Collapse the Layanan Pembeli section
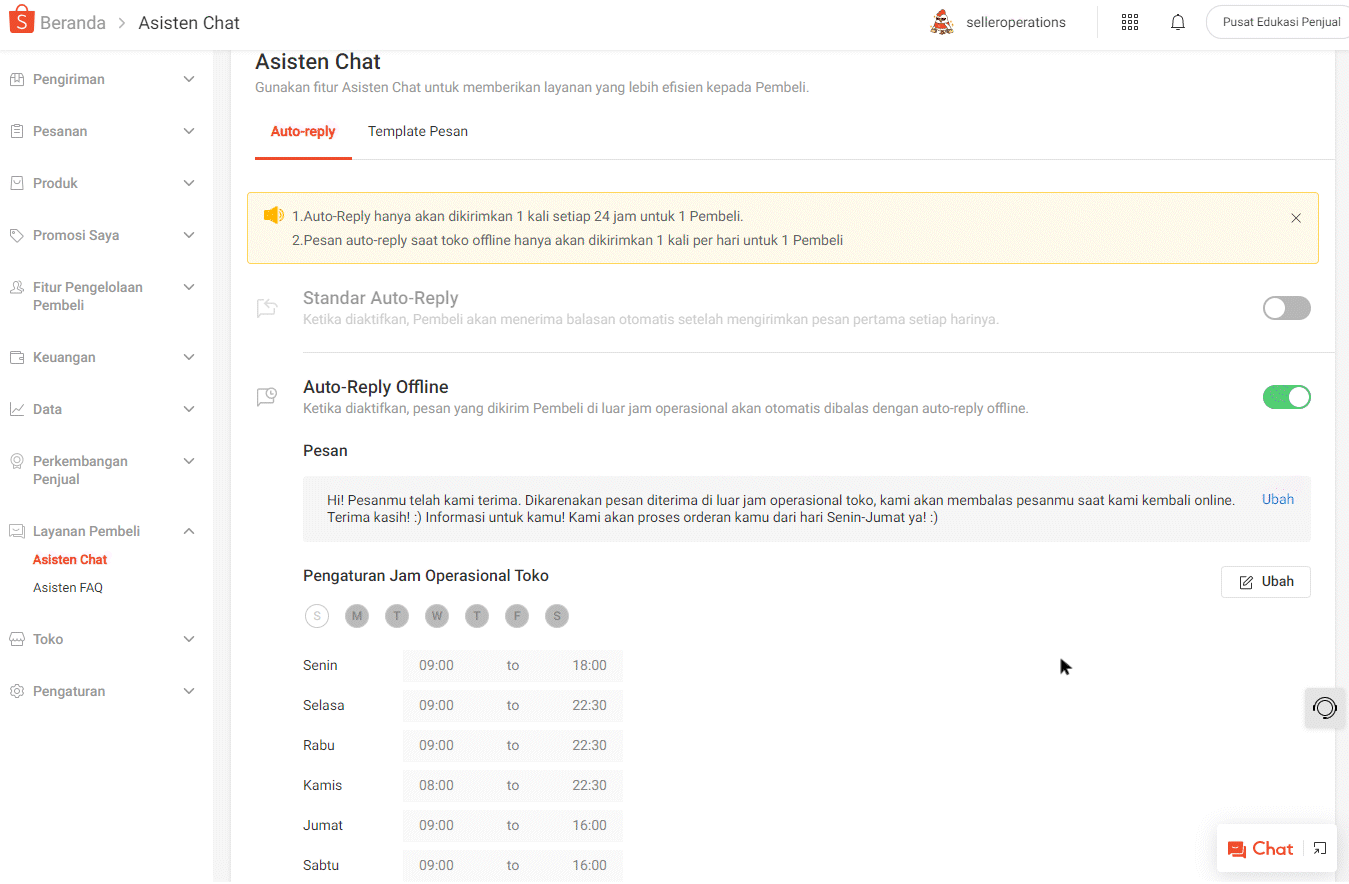 point(100,531)
